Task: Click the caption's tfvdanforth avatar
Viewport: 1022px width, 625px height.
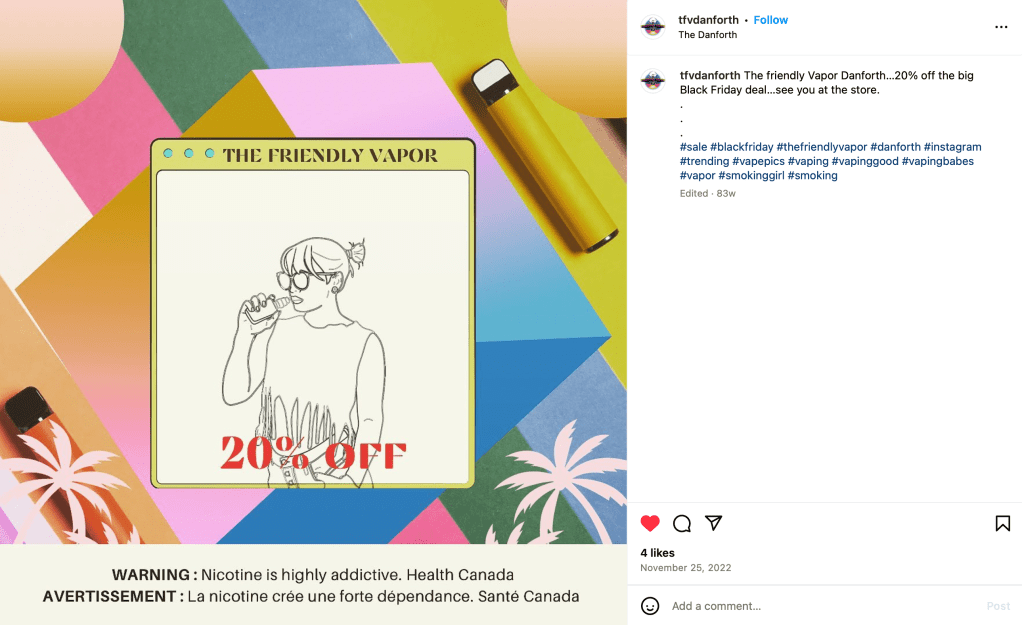Action: coord(652,81)
